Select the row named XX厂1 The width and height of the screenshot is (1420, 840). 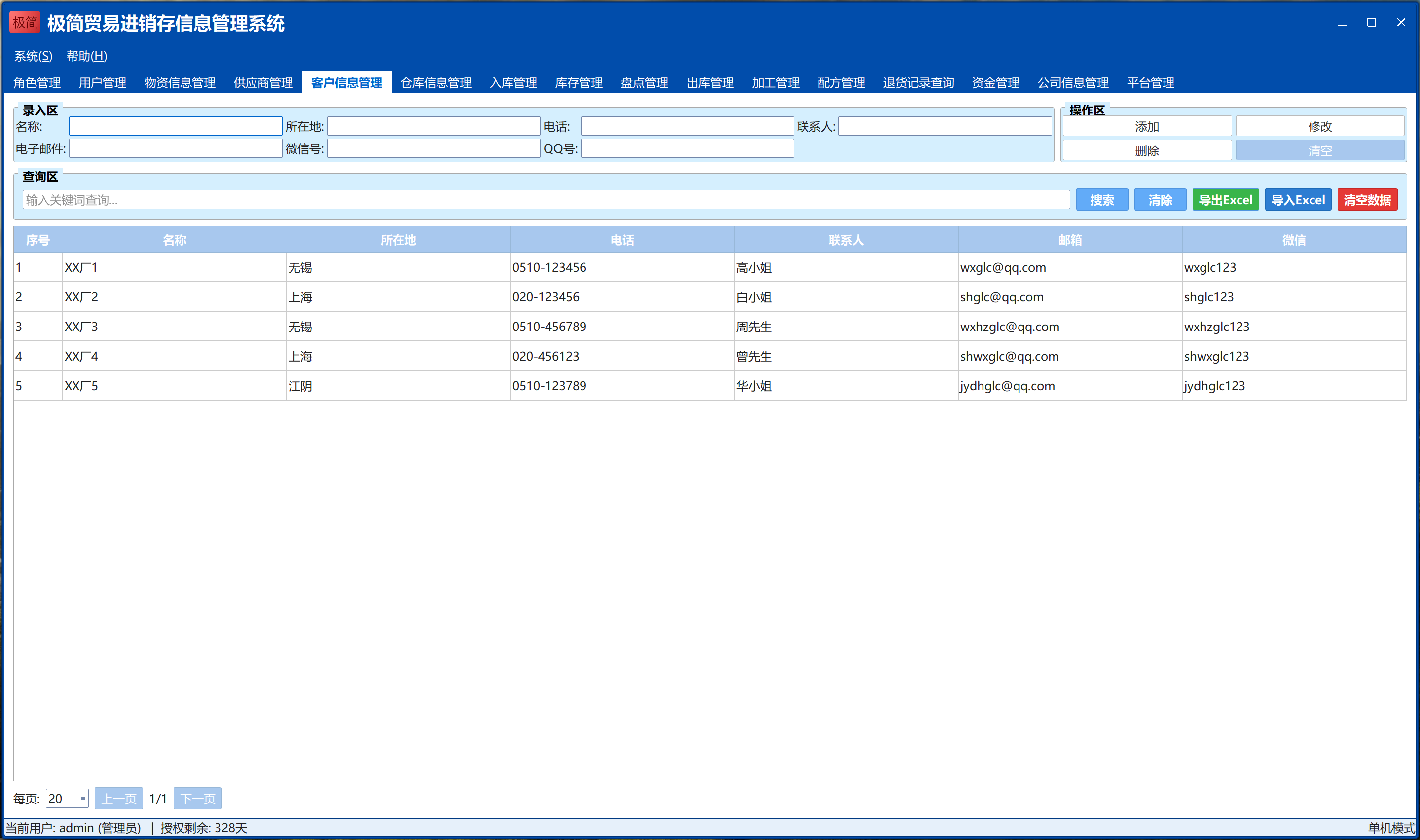(710, 267)
